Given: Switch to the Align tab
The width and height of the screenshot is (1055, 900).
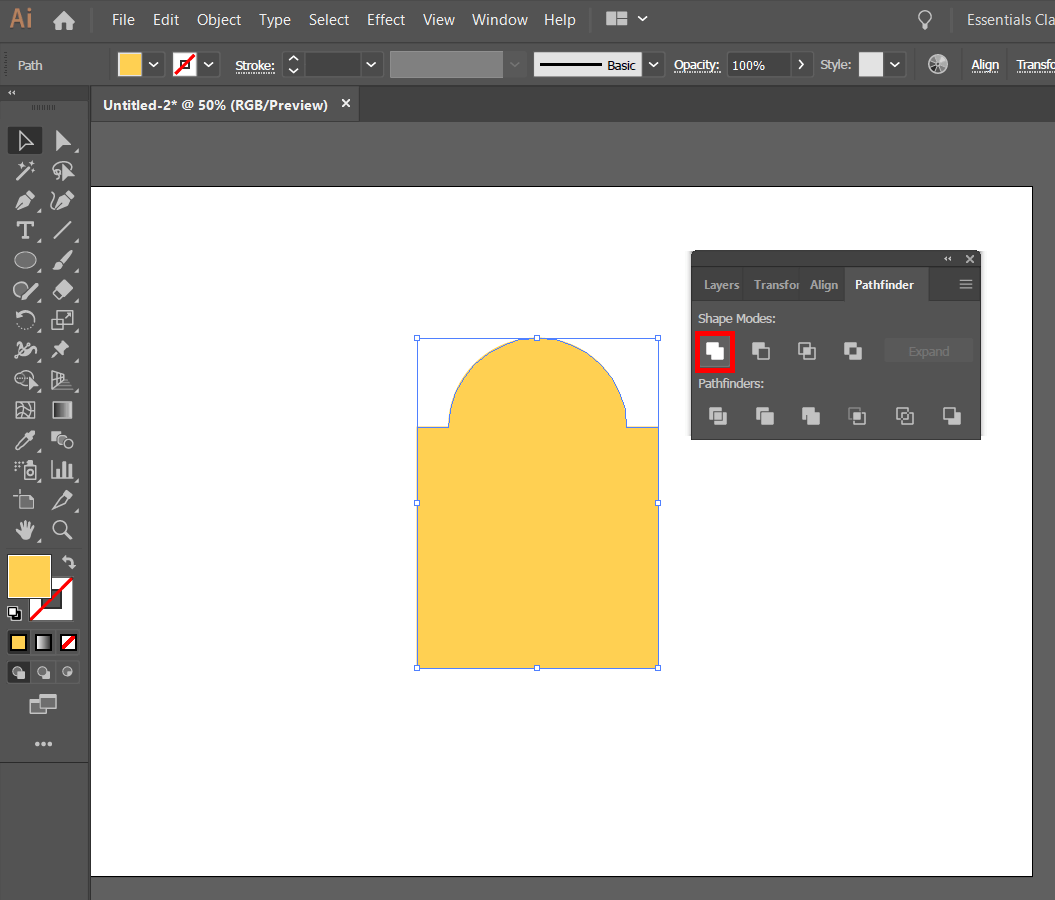Looking at the screenshot, I should pos(823,284).
